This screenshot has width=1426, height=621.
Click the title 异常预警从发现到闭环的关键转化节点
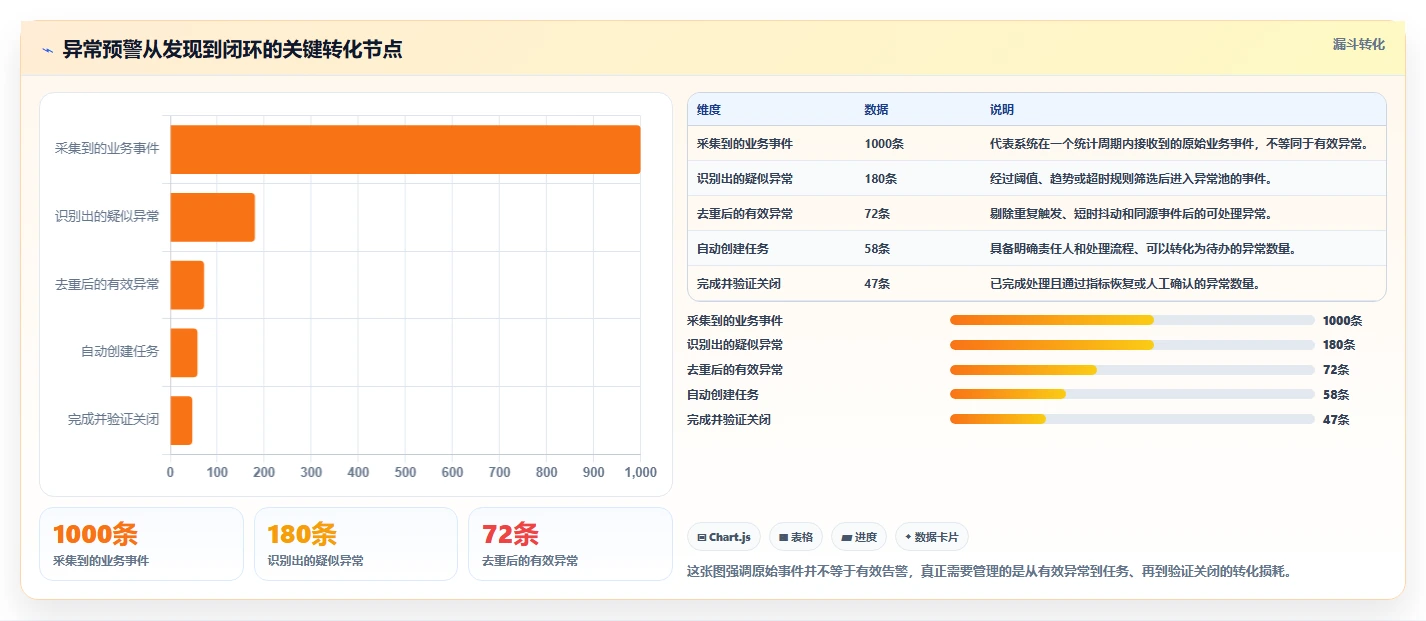pos(232,50)
